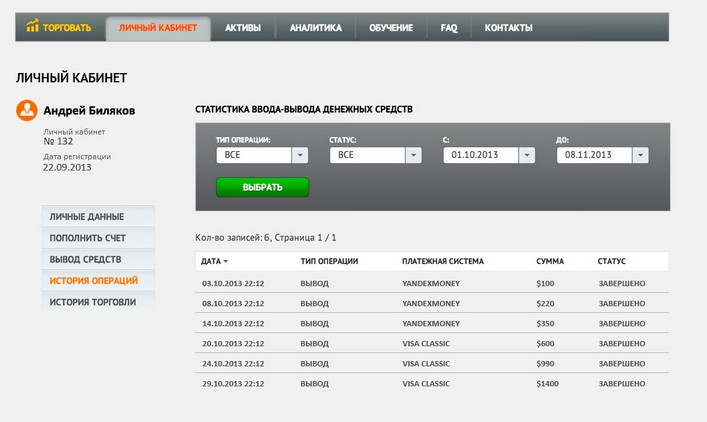Expand the ТИП ОПЕРАЦИИ dropdown arrow
This screenshot has height=422, width=707.
[300, 155]
